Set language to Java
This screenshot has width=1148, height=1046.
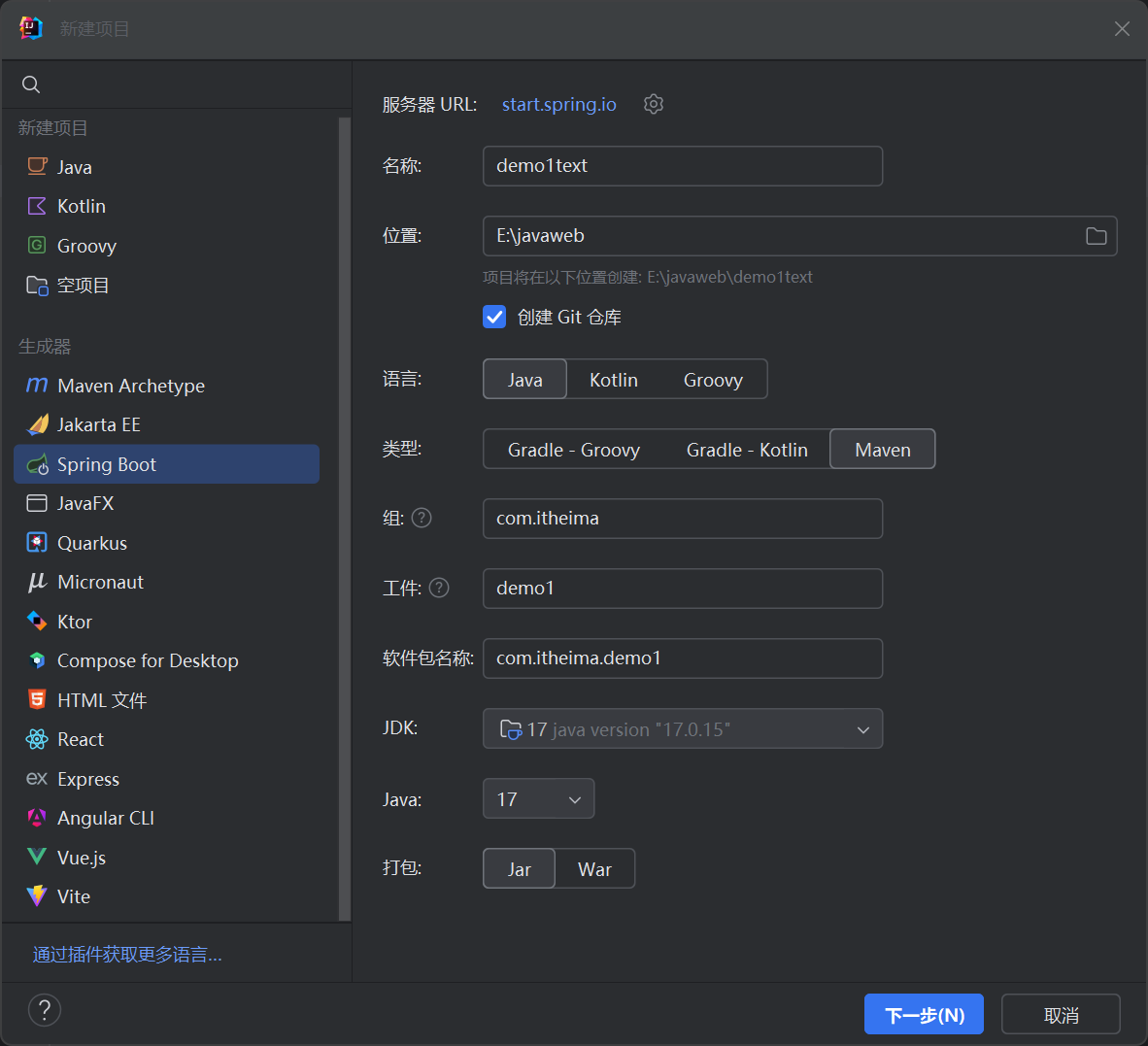pyautogui.click(x=524, y=379)
